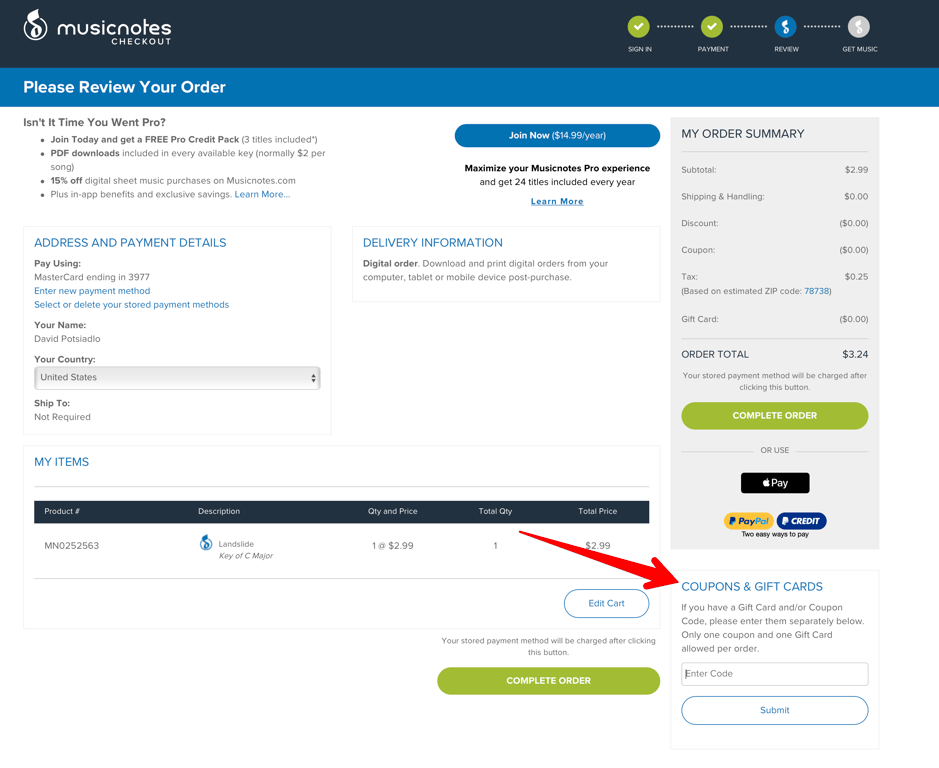Click the Gift Card ($0.00) value
Viewport: 939px width, 768px height.
(853, 319)
